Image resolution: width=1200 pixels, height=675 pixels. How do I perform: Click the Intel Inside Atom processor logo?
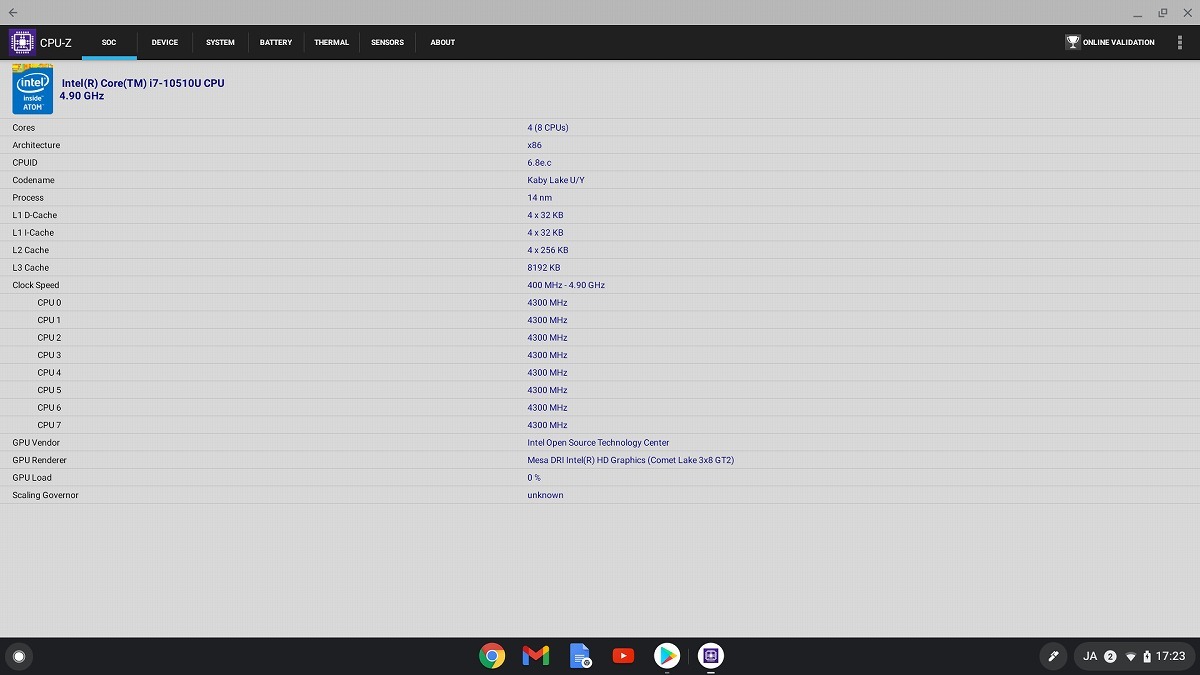(32, 89)
